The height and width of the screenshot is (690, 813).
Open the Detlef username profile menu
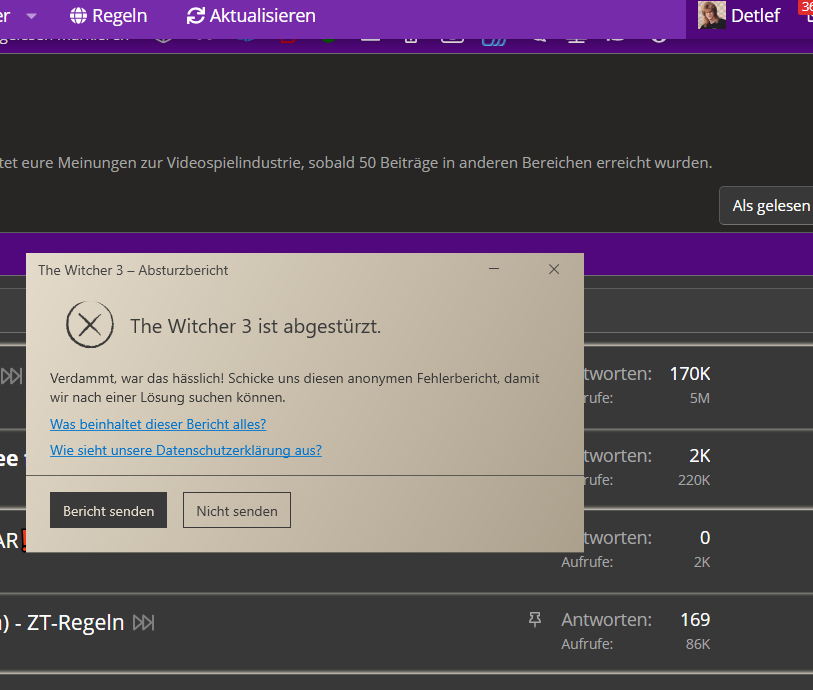[755, 16]
